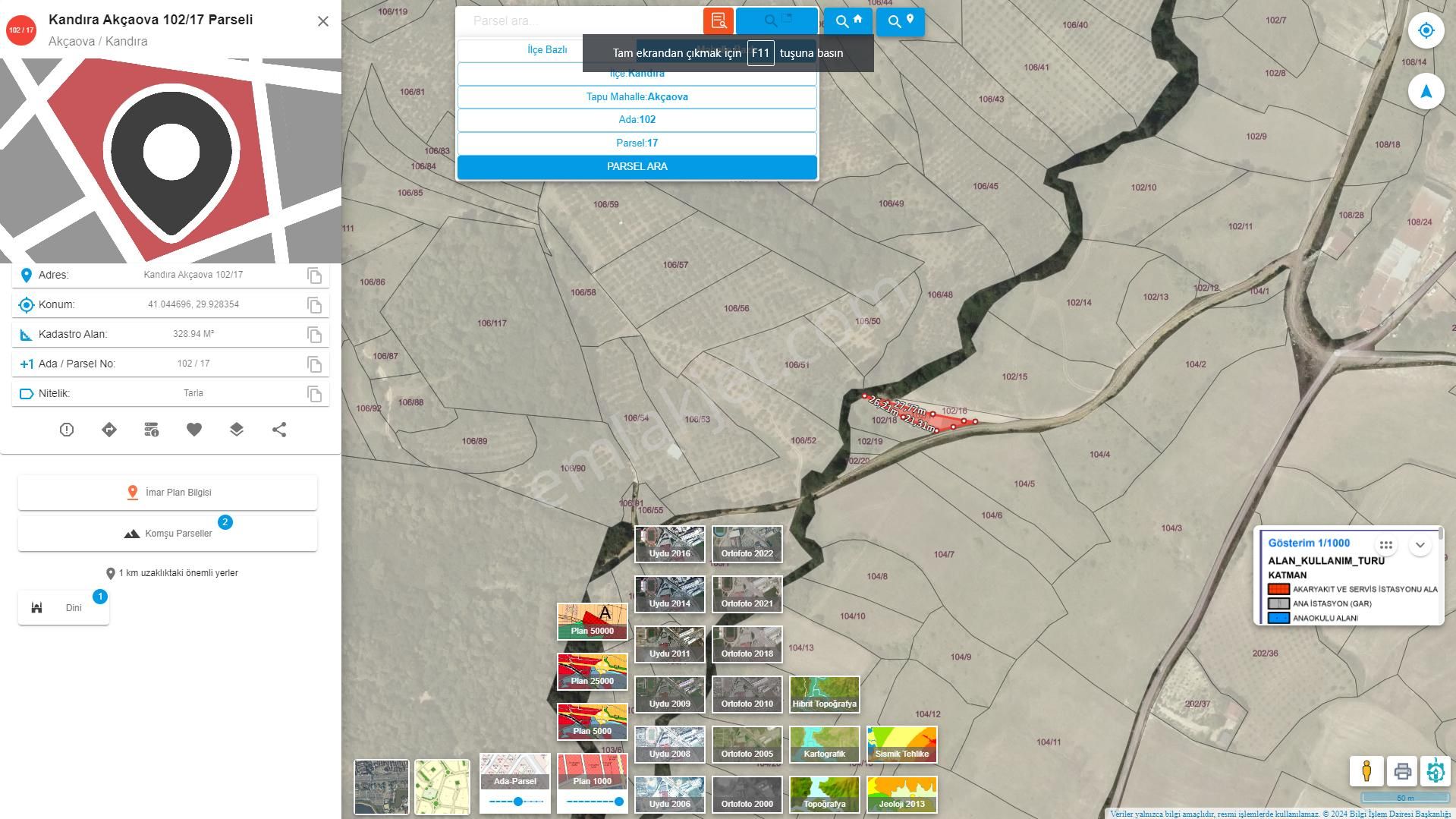Copy the Konum coordinates using its copy icon

coord(314,305)
